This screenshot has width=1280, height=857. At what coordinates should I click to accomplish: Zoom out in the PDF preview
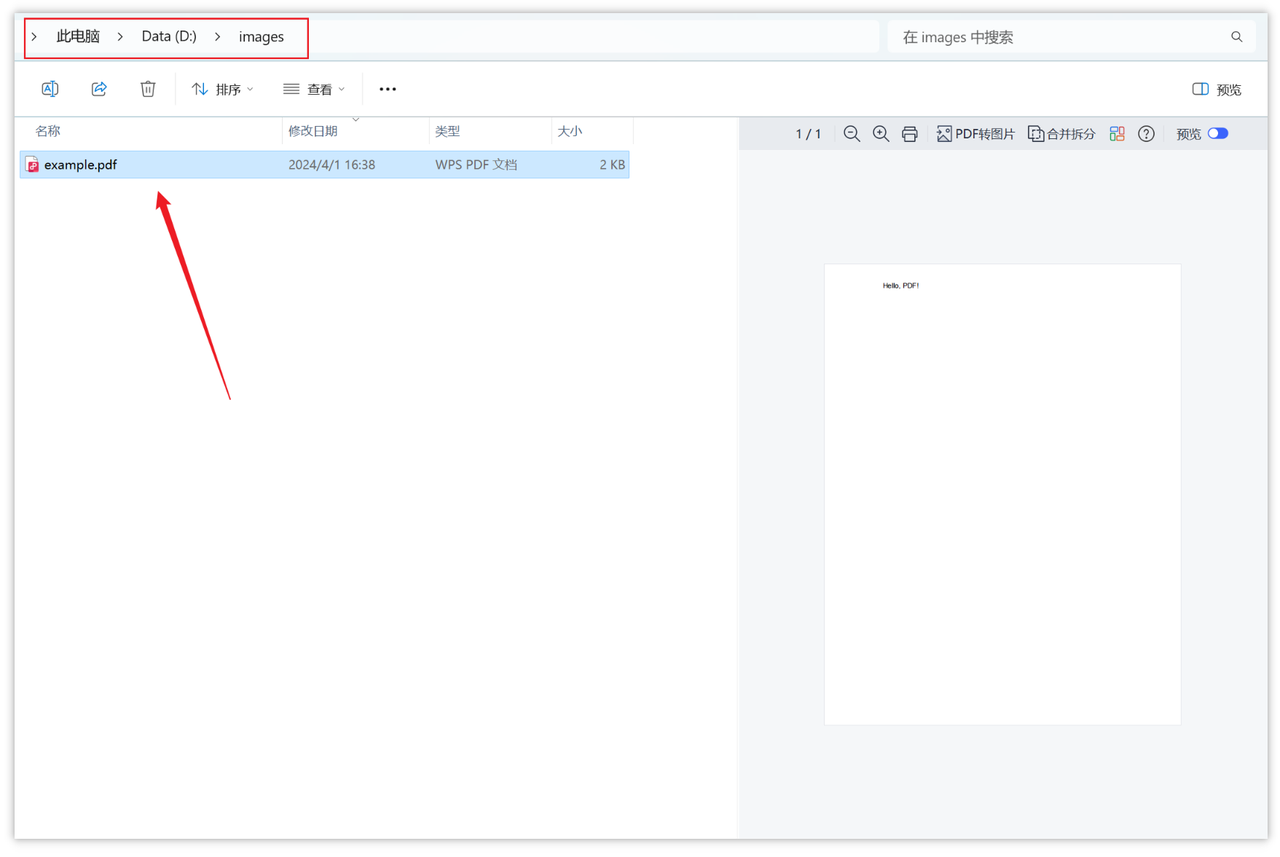coord(852,134)
